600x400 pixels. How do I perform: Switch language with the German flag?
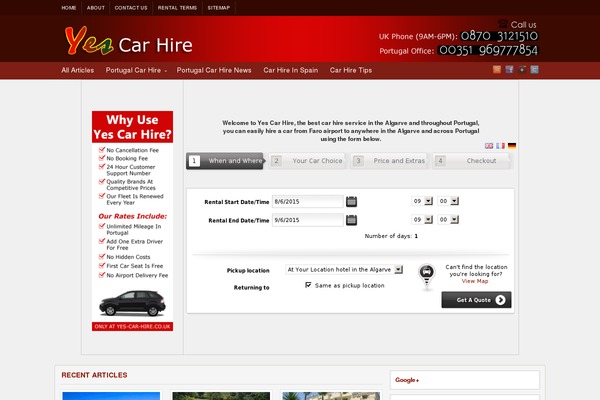coord(512,146)
